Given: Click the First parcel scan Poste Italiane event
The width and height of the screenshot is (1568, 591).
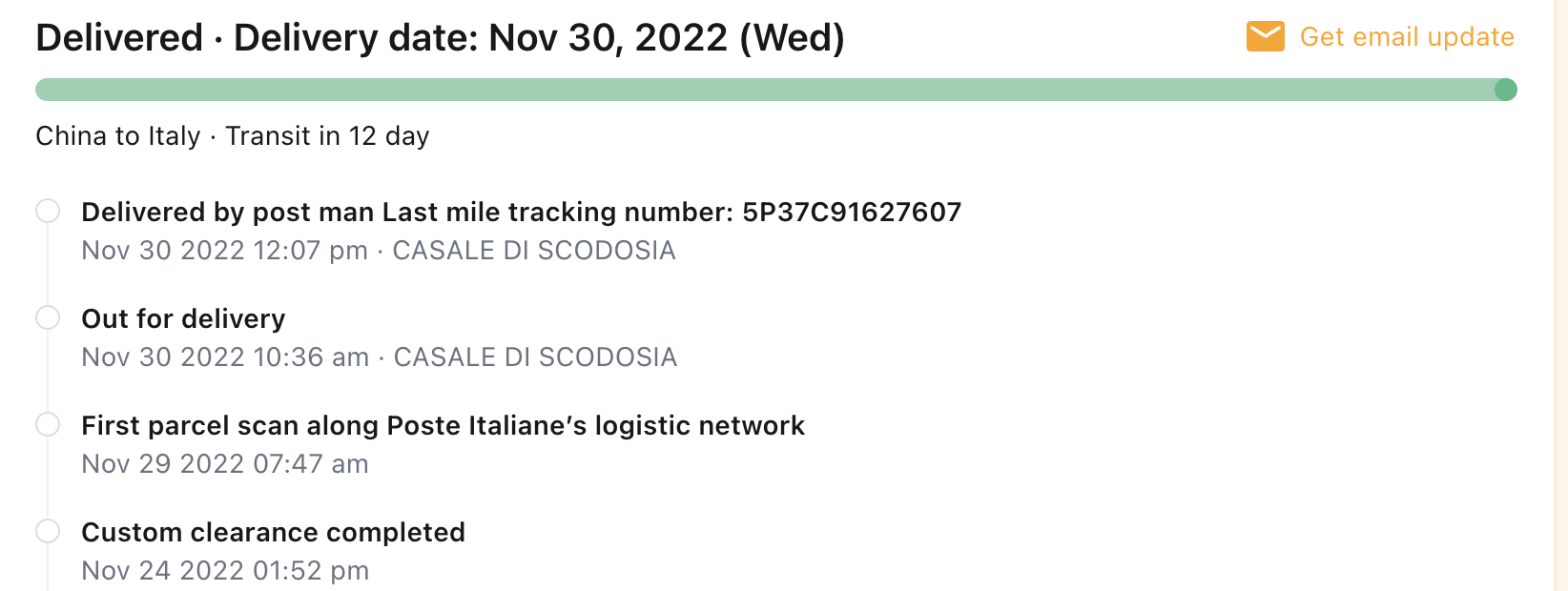Looking at the screenshot, I should (443, 425).
